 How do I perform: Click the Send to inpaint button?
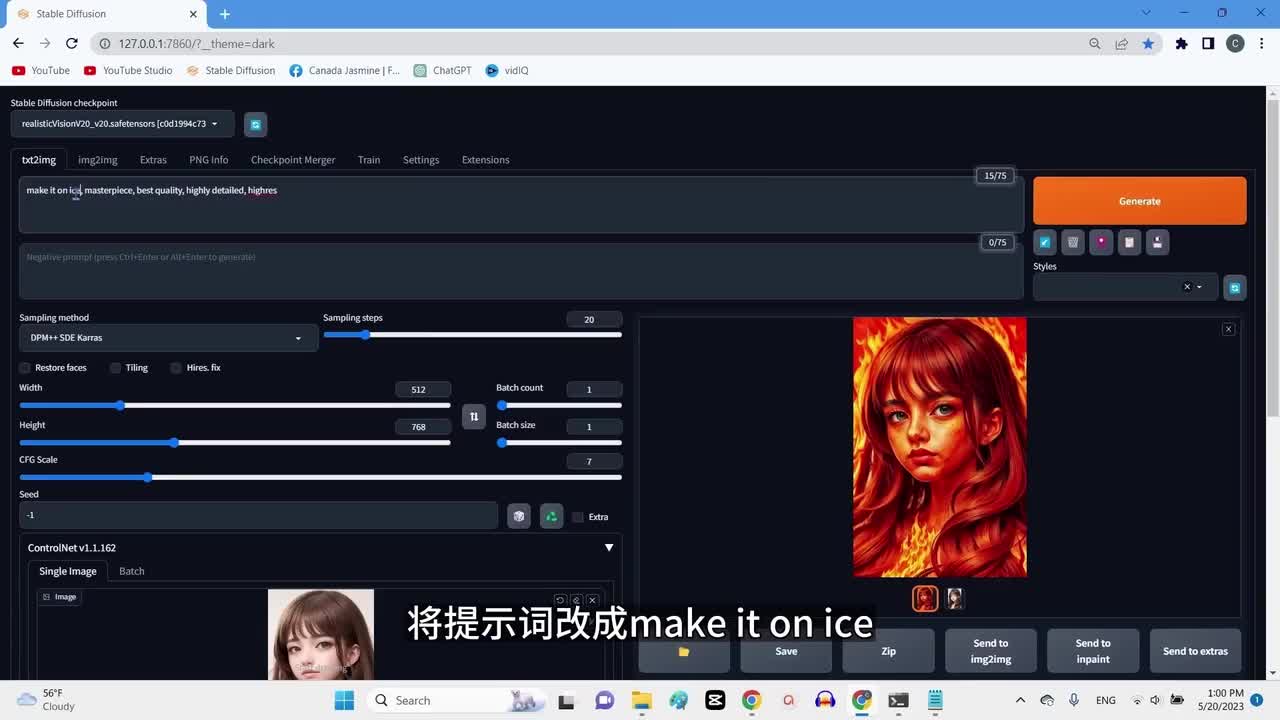tap(1093, 651)
